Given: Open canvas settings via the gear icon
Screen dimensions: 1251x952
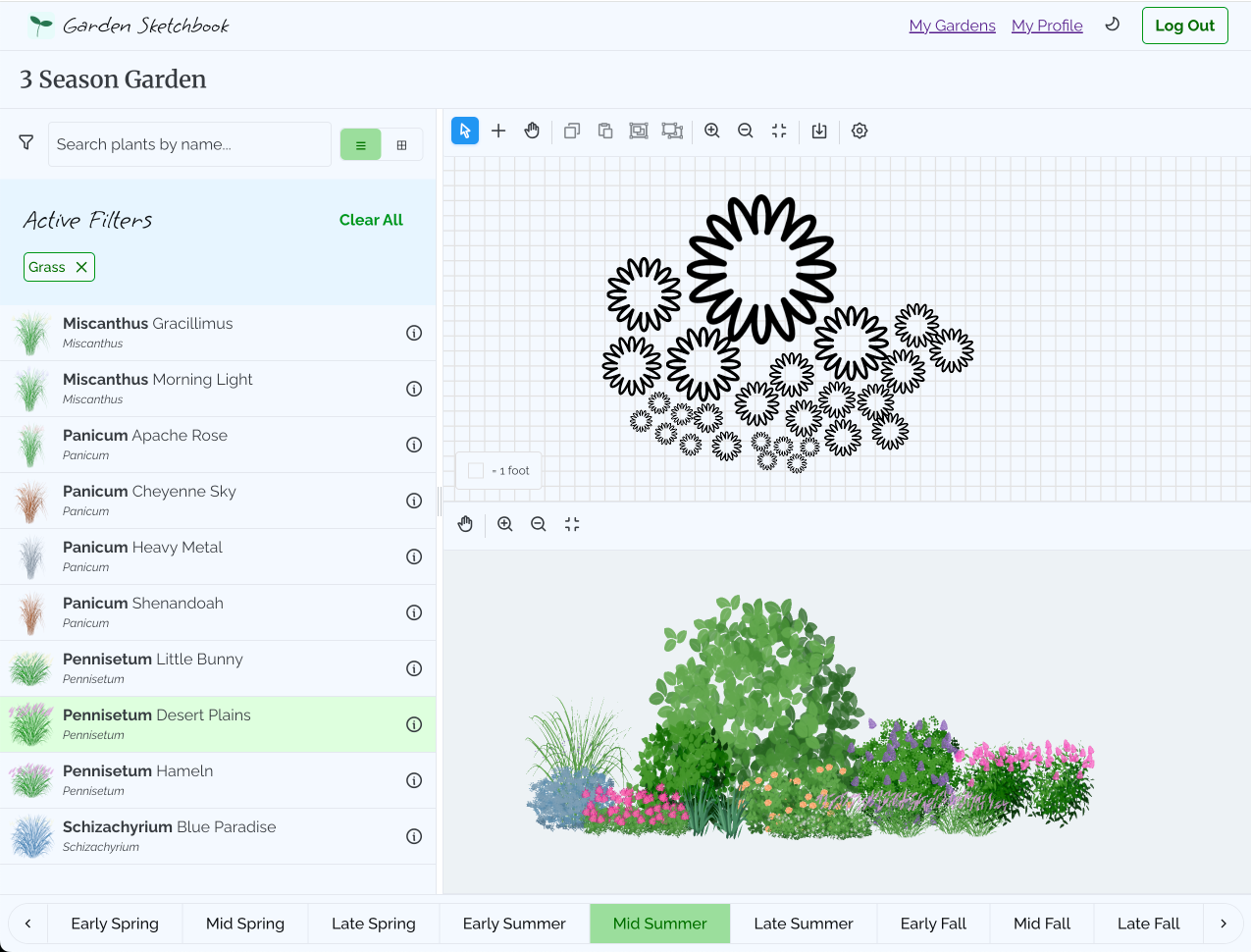Looking at the screenshot, I should click(x=859, y=130).
